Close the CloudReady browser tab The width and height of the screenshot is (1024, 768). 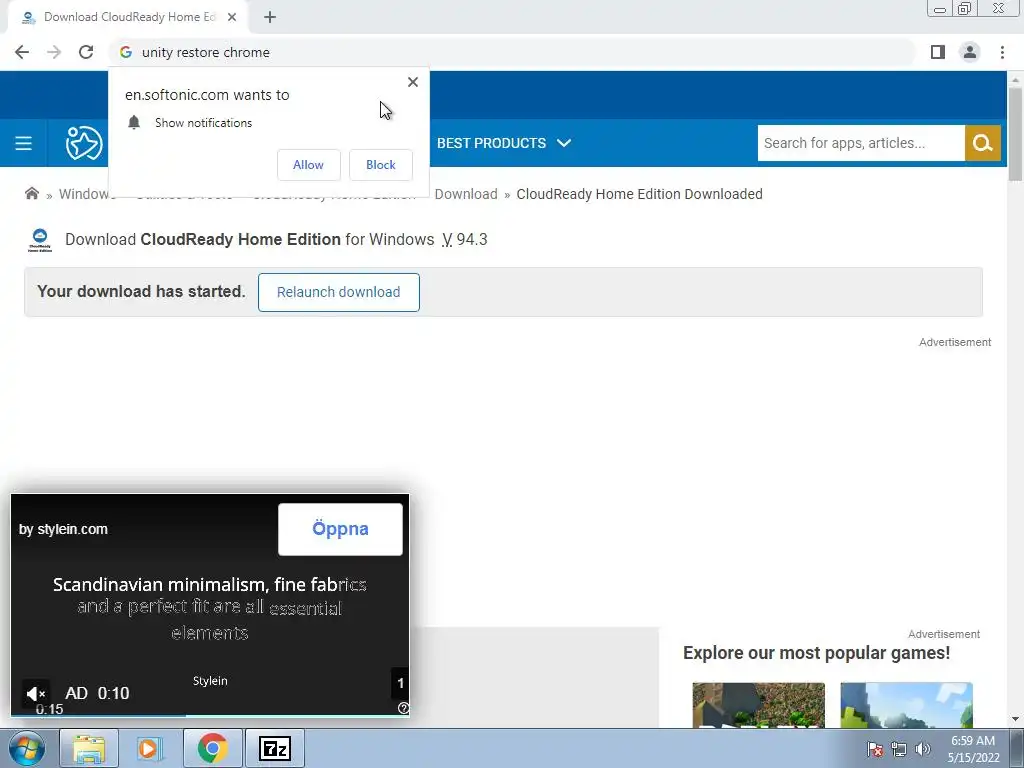[232, 18]
